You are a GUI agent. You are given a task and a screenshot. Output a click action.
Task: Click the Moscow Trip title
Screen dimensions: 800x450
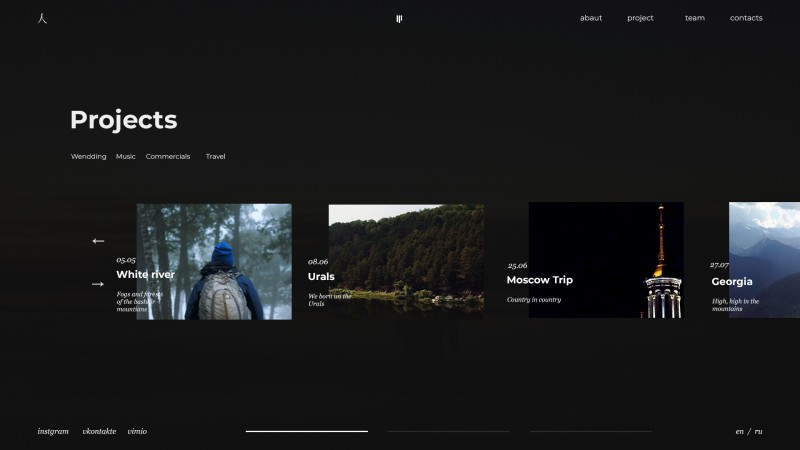pyautogui.click(x=540, y=280)
